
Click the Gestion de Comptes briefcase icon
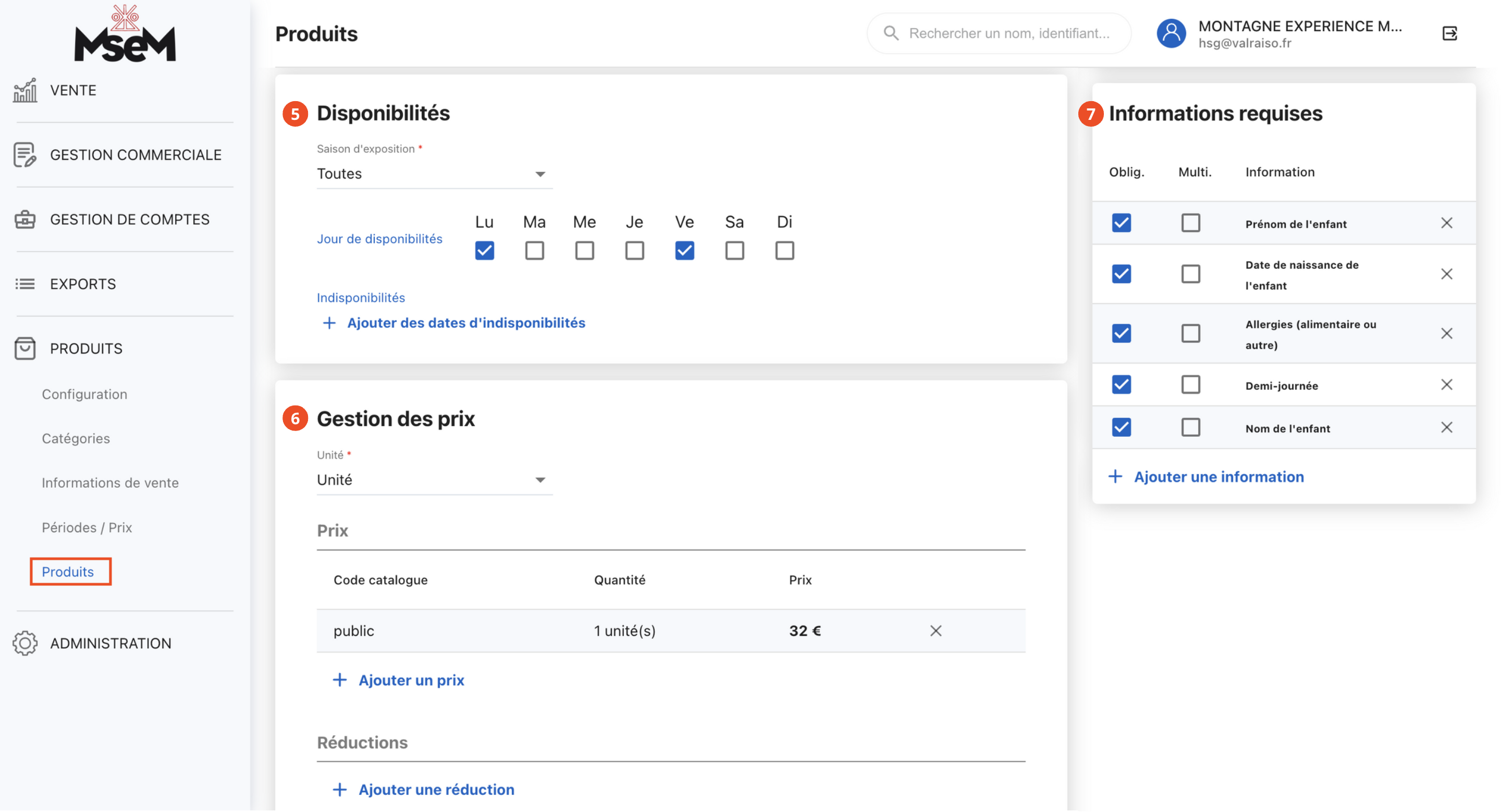[25, 219]
